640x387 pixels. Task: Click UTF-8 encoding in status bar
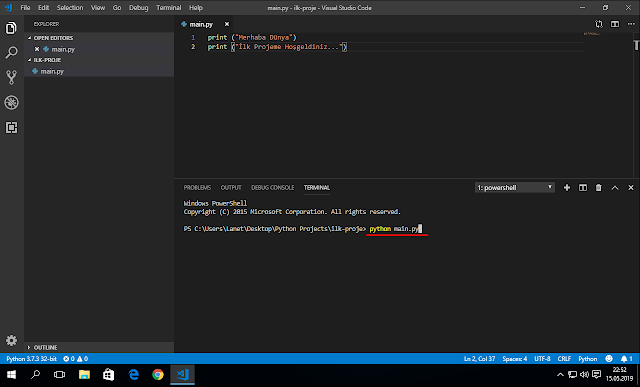[542, 359]
